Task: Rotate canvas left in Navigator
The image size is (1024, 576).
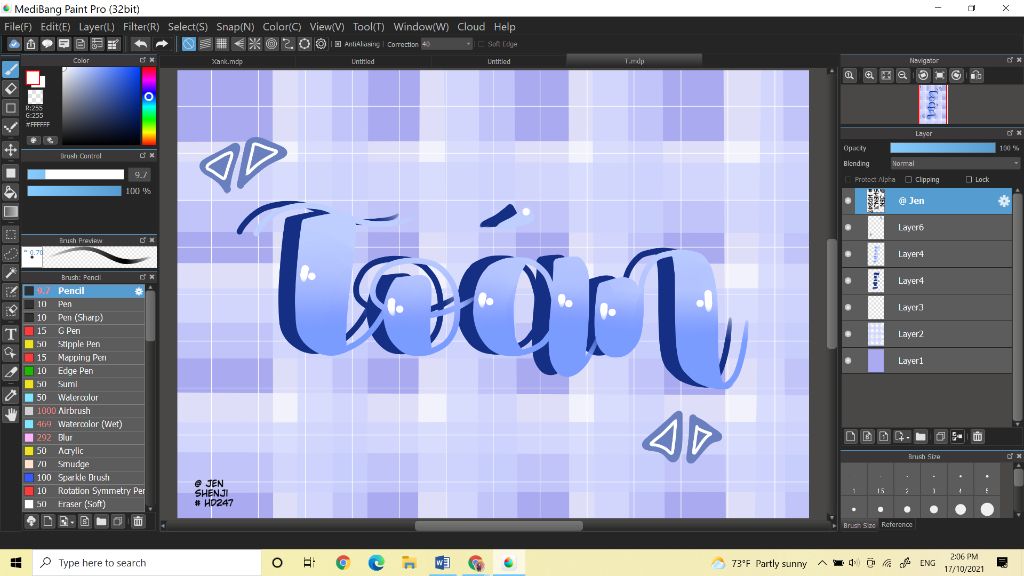Action: [x=923, y=75]
